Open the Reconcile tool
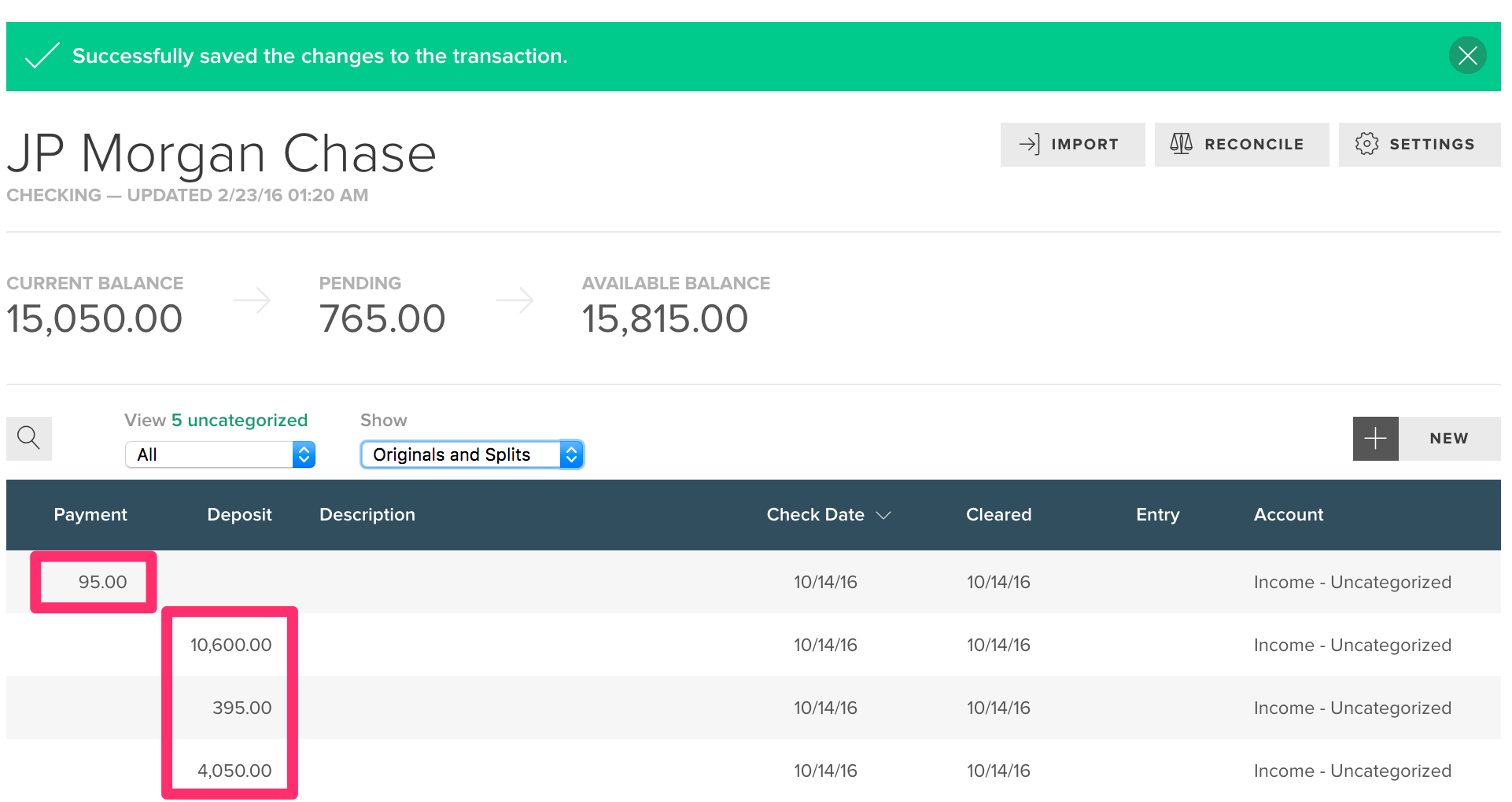Image resolution: width=1512 pixels, height=802 pixels. pyautogui.click(x=1241, y=145)
